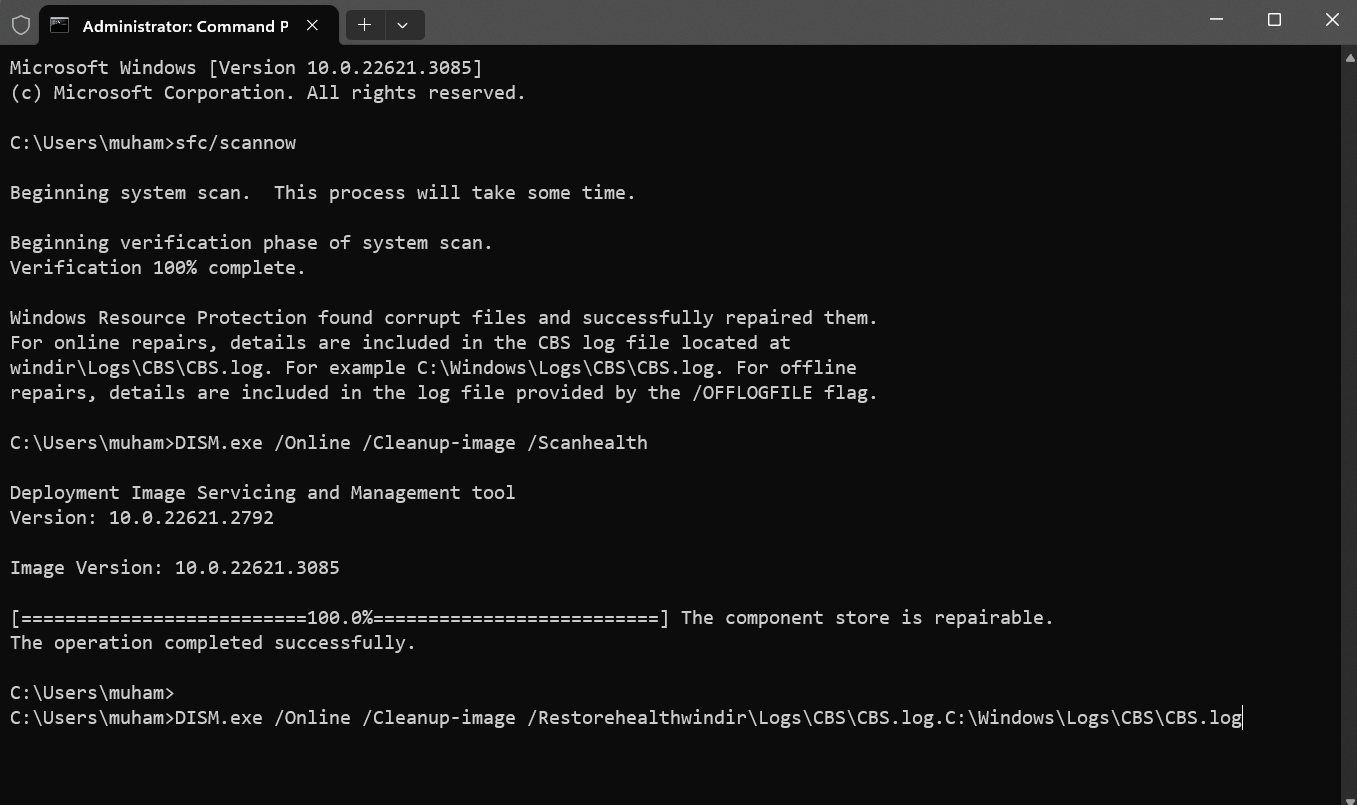Click "The operation completed successfully." line
This screenshot has width=1357, height=805.
click(x=213, y=643)
